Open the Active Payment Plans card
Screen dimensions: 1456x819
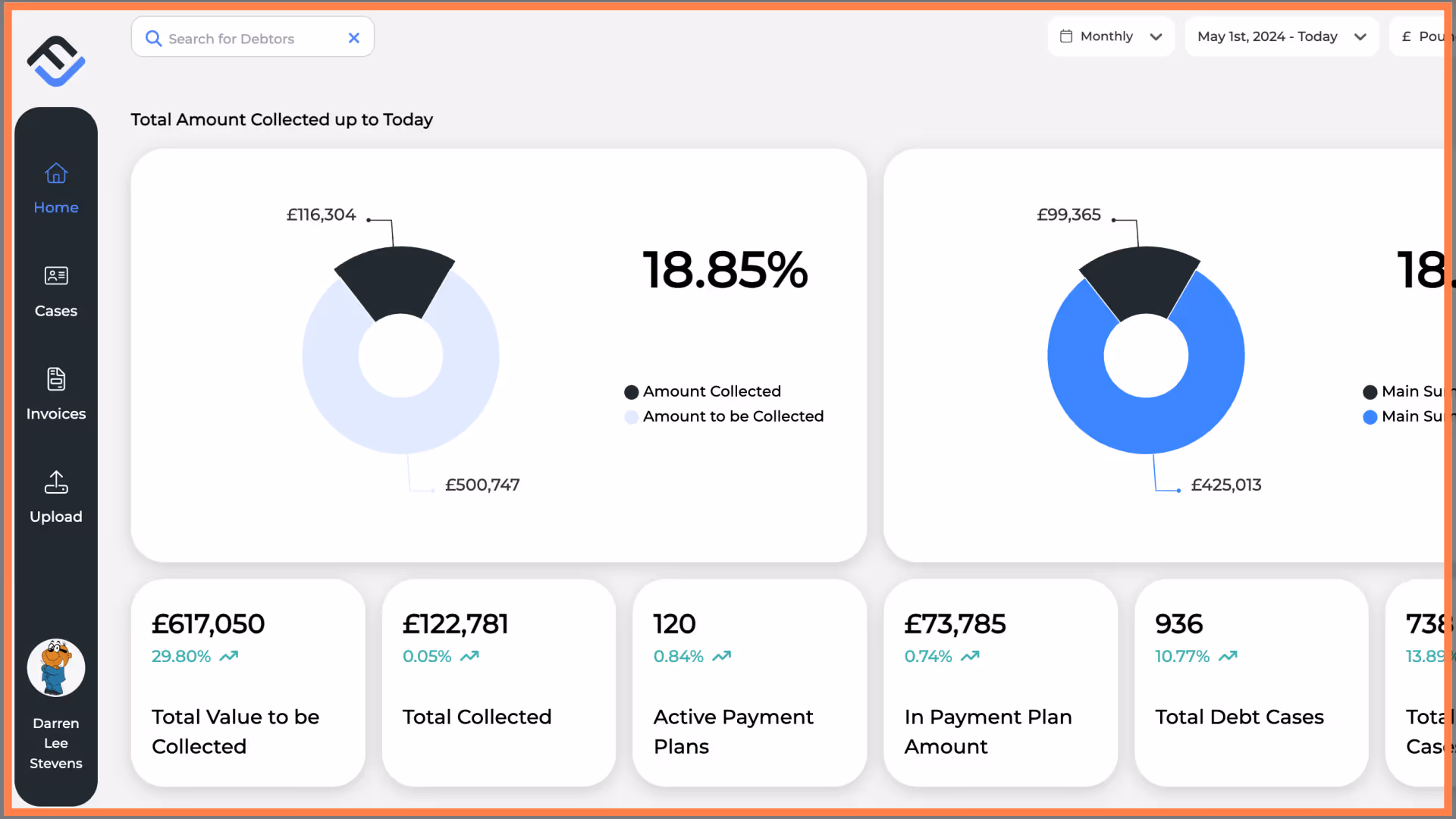pos(748,682)
